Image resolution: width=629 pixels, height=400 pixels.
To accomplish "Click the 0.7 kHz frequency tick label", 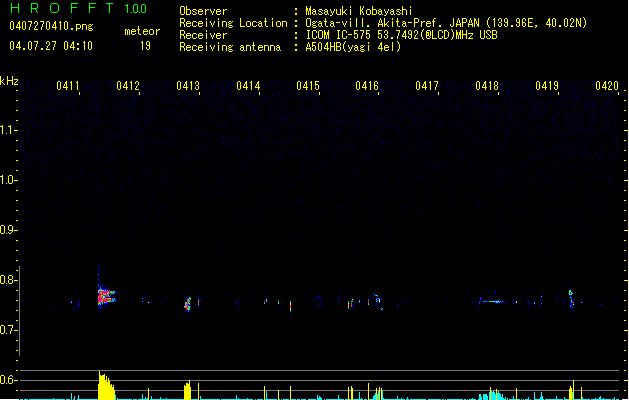I will (7, 330).
